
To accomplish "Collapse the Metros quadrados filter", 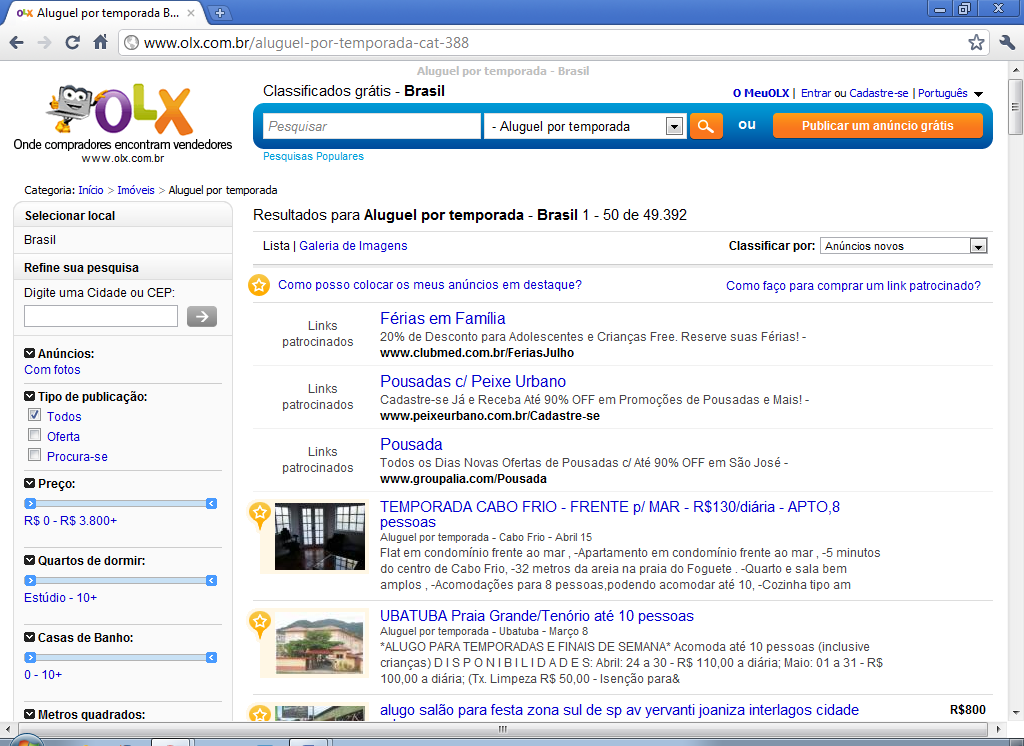I will point(29,715).
